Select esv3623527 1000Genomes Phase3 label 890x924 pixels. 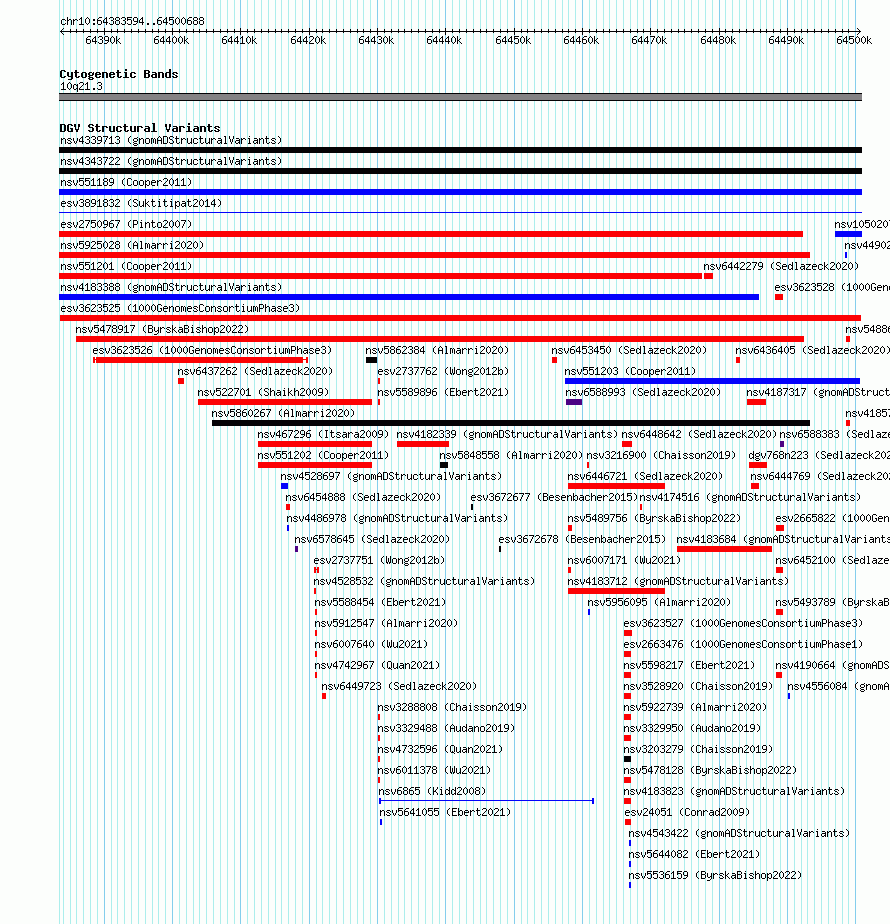(x=743, y=623)
